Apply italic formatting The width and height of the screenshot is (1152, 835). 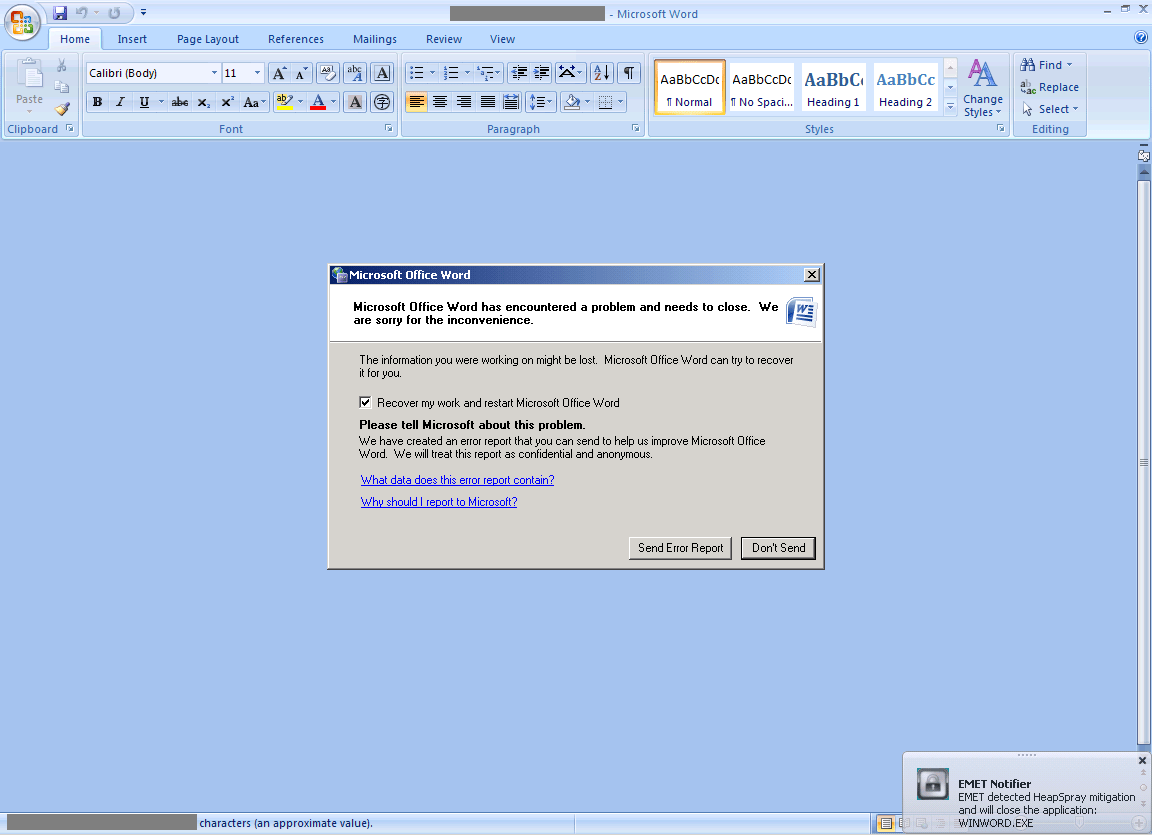coord(120,102)
